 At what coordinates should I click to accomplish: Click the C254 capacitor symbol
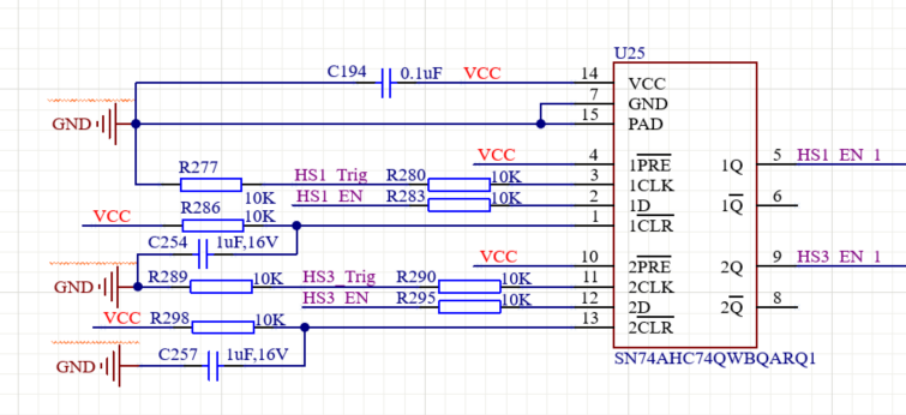click(201, 256)
